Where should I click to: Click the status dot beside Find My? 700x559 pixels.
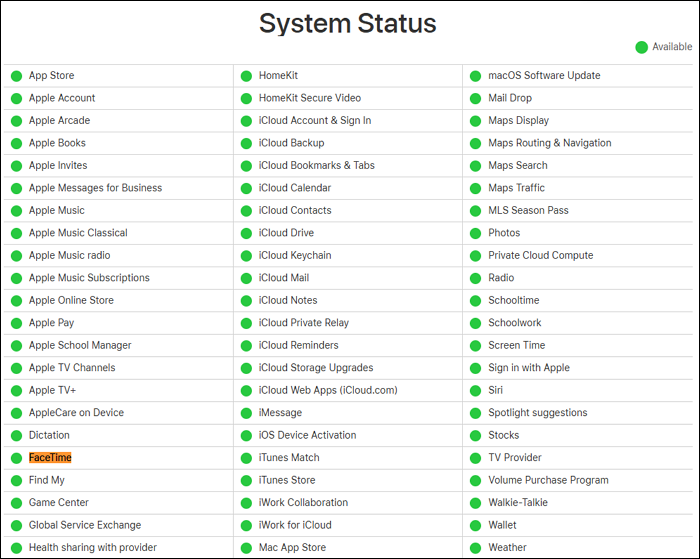click(17, 480)
